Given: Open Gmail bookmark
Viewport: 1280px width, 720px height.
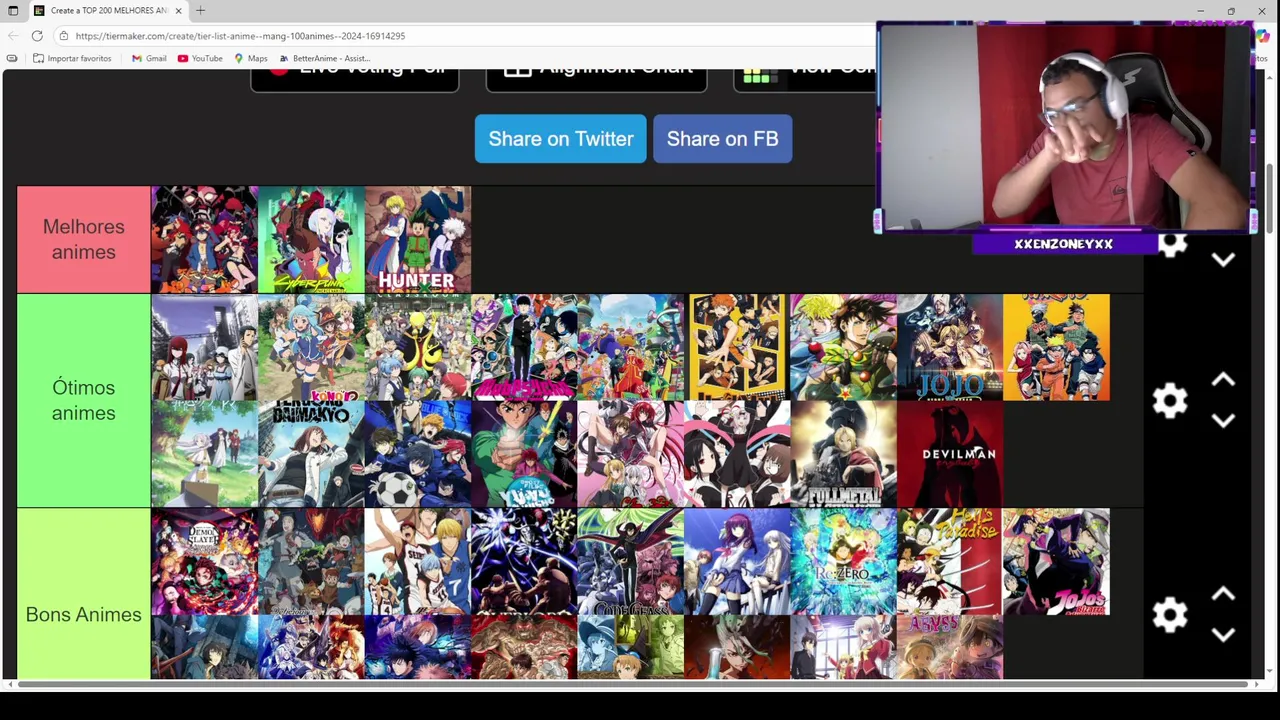Looking at the screenshot, I should pyautogui.click(x=149, y=58).
